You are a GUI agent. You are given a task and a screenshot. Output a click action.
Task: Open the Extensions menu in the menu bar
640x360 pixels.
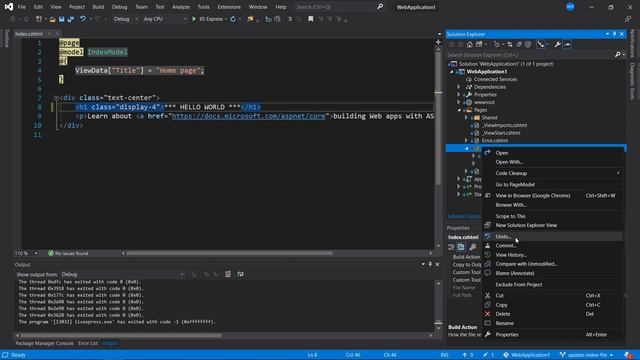[229, 7]
